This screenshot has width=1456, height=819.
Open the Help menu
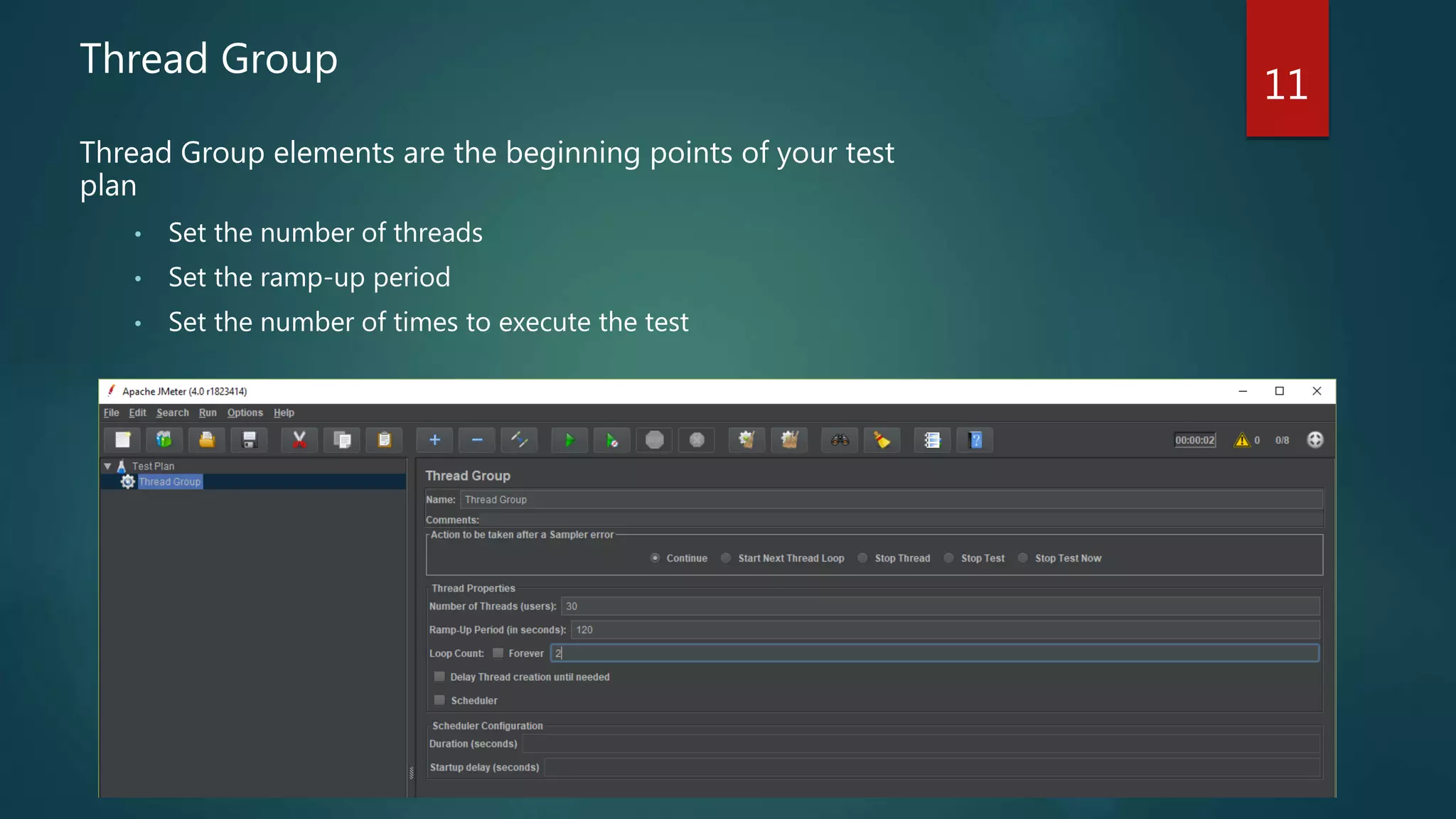pos(284,412)
